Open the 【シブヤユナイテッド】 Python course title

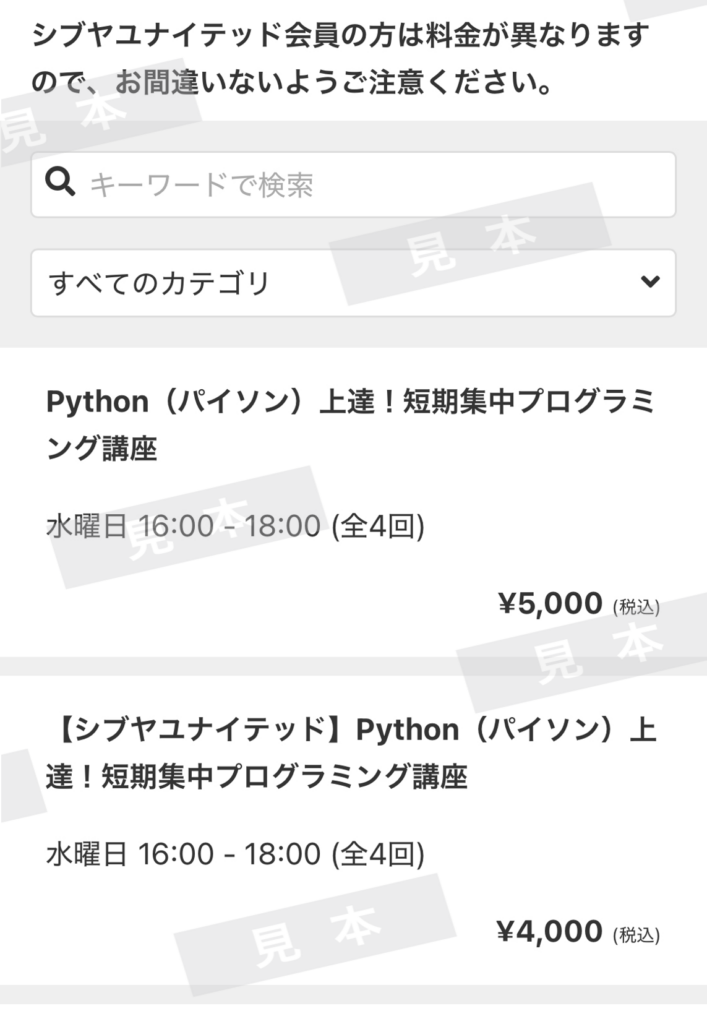pos(350,752)
